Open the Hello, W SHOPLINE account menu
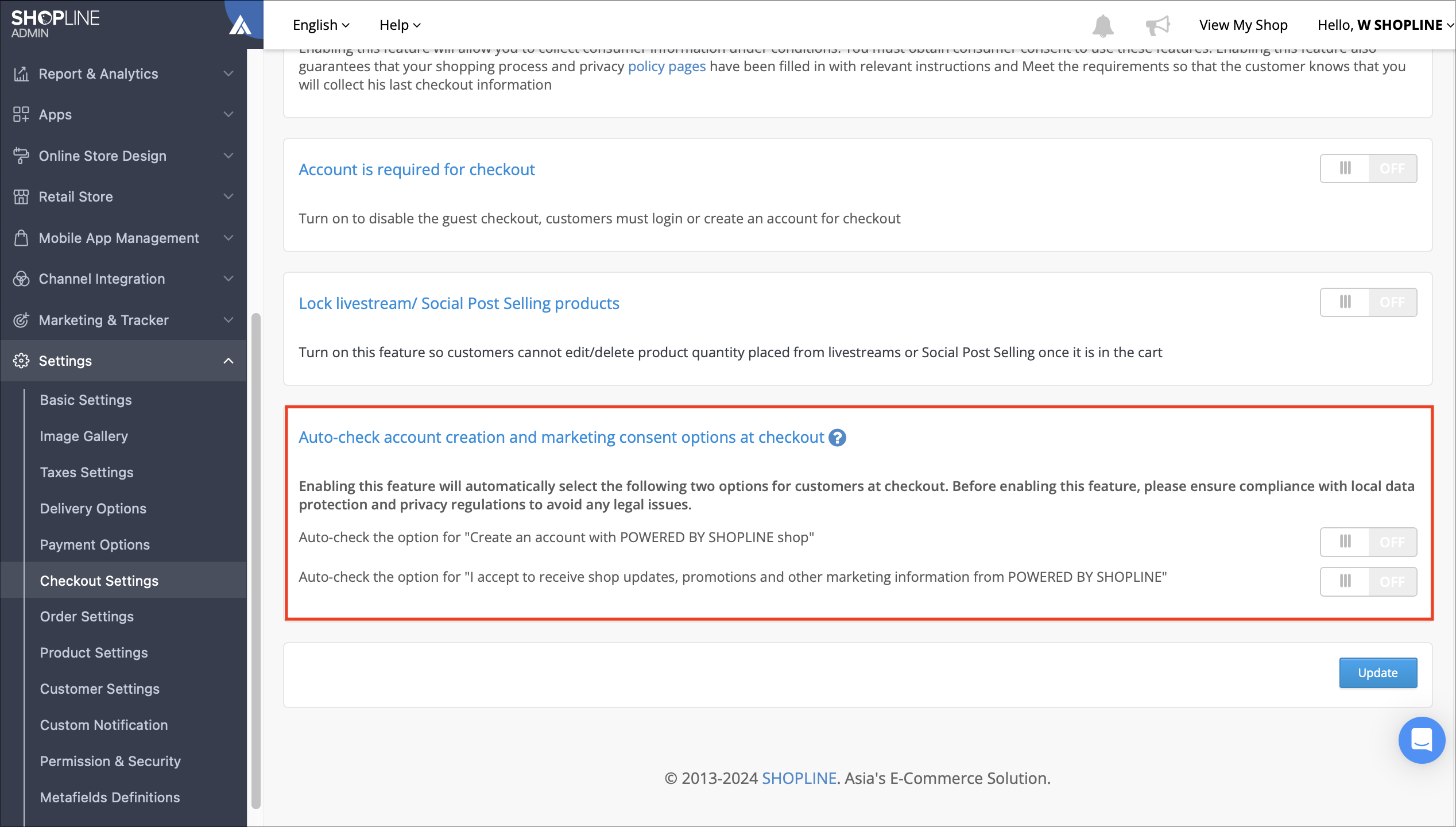Viewport: 1456px width, 827px height. pyautogui.click(x=1385, y=25)
